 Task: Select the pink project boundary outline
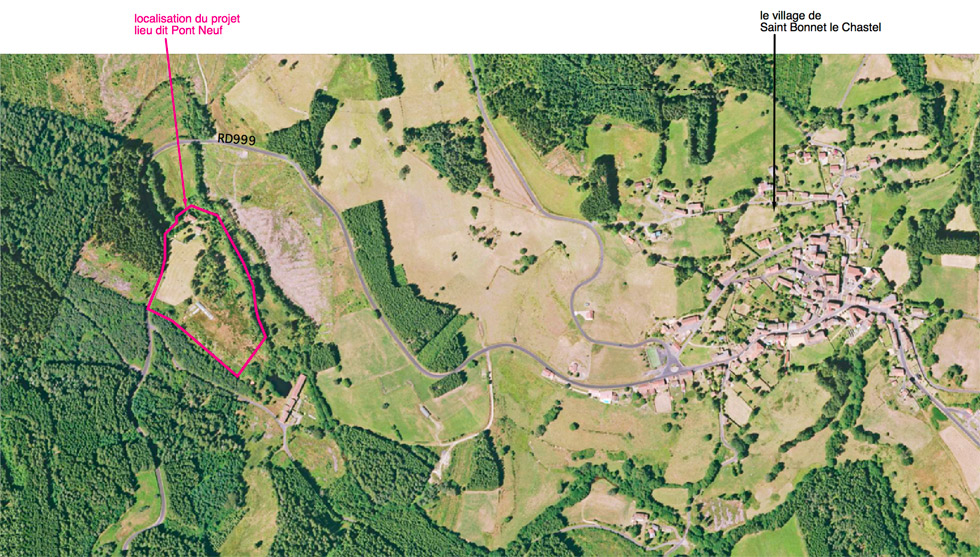click(207, 291)
